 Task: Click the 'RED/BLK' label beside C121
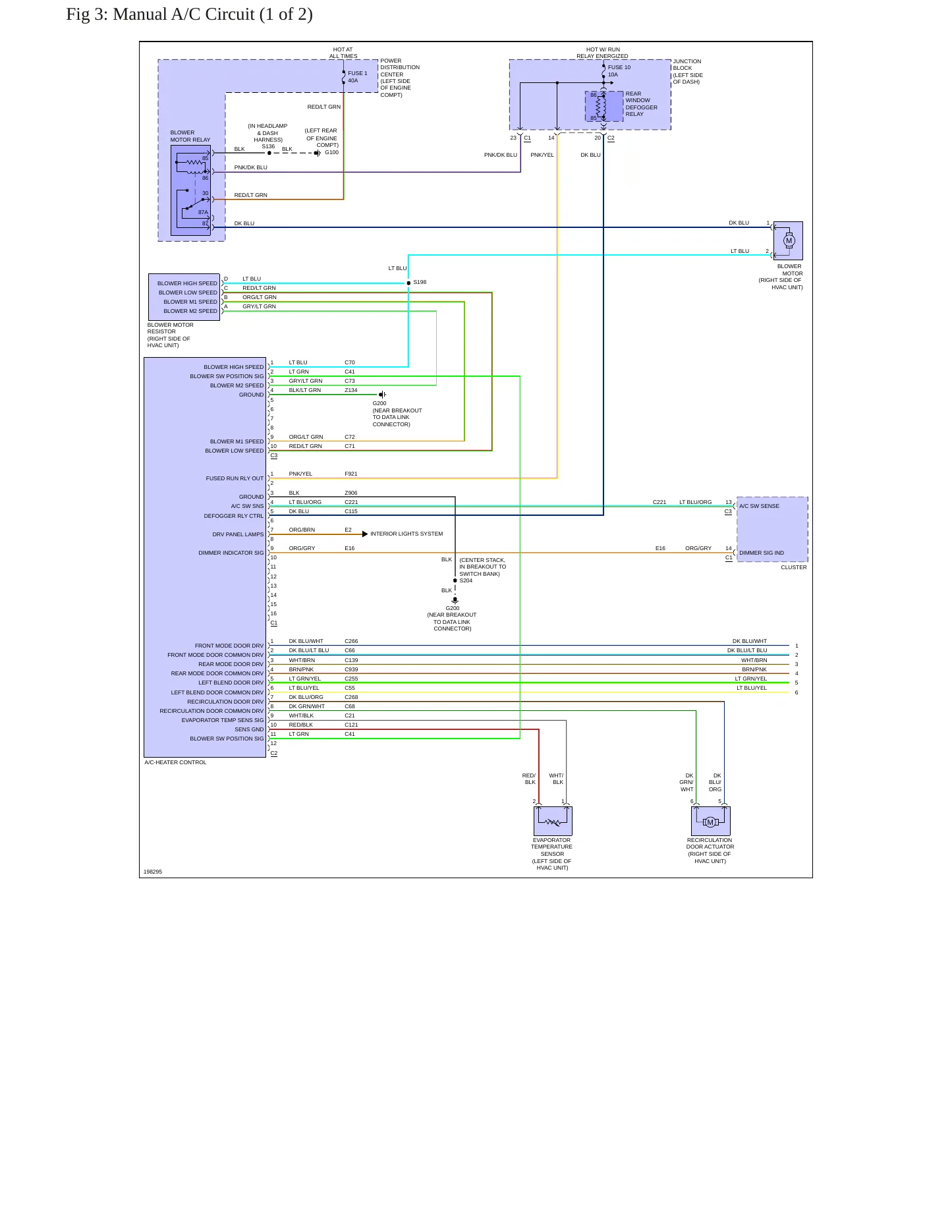pyautogui.click(x=300, y=725)
